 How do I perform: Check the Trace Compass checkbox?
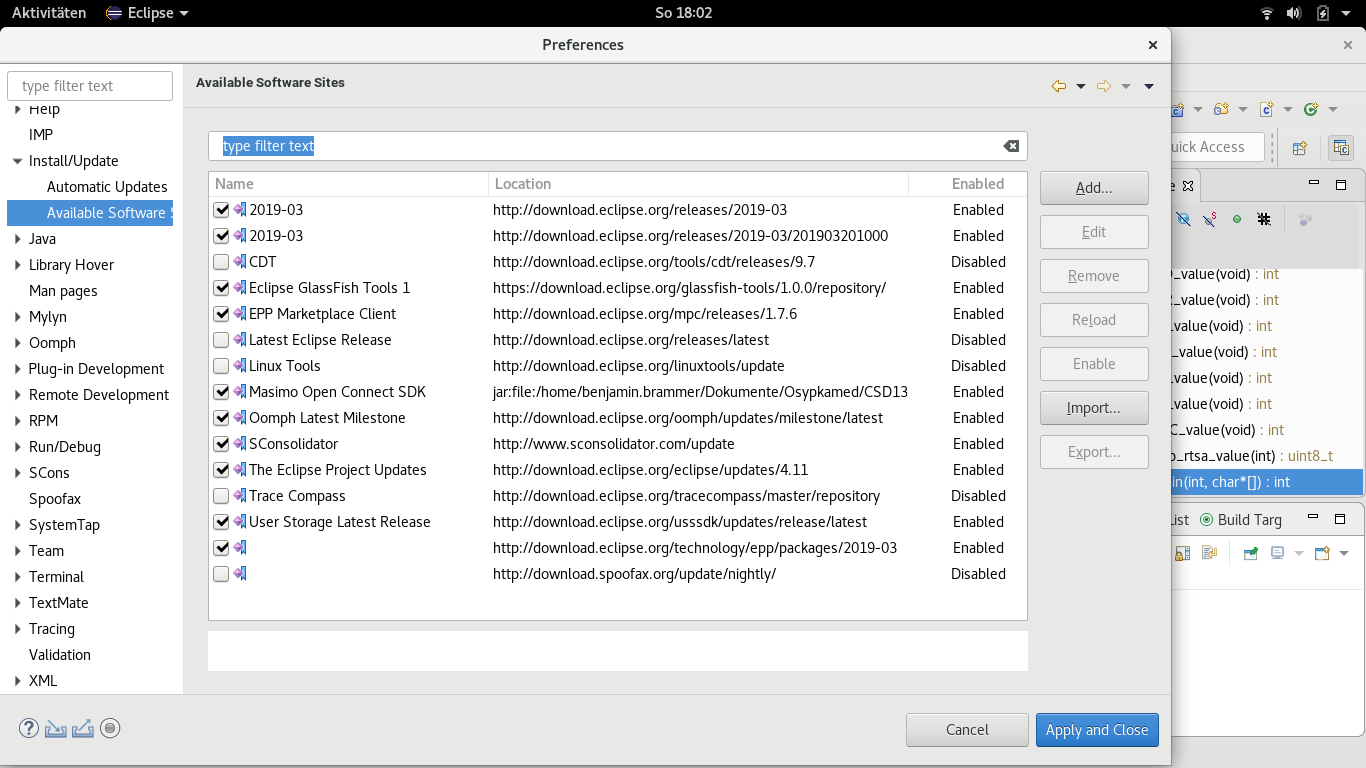pos(221,496)
